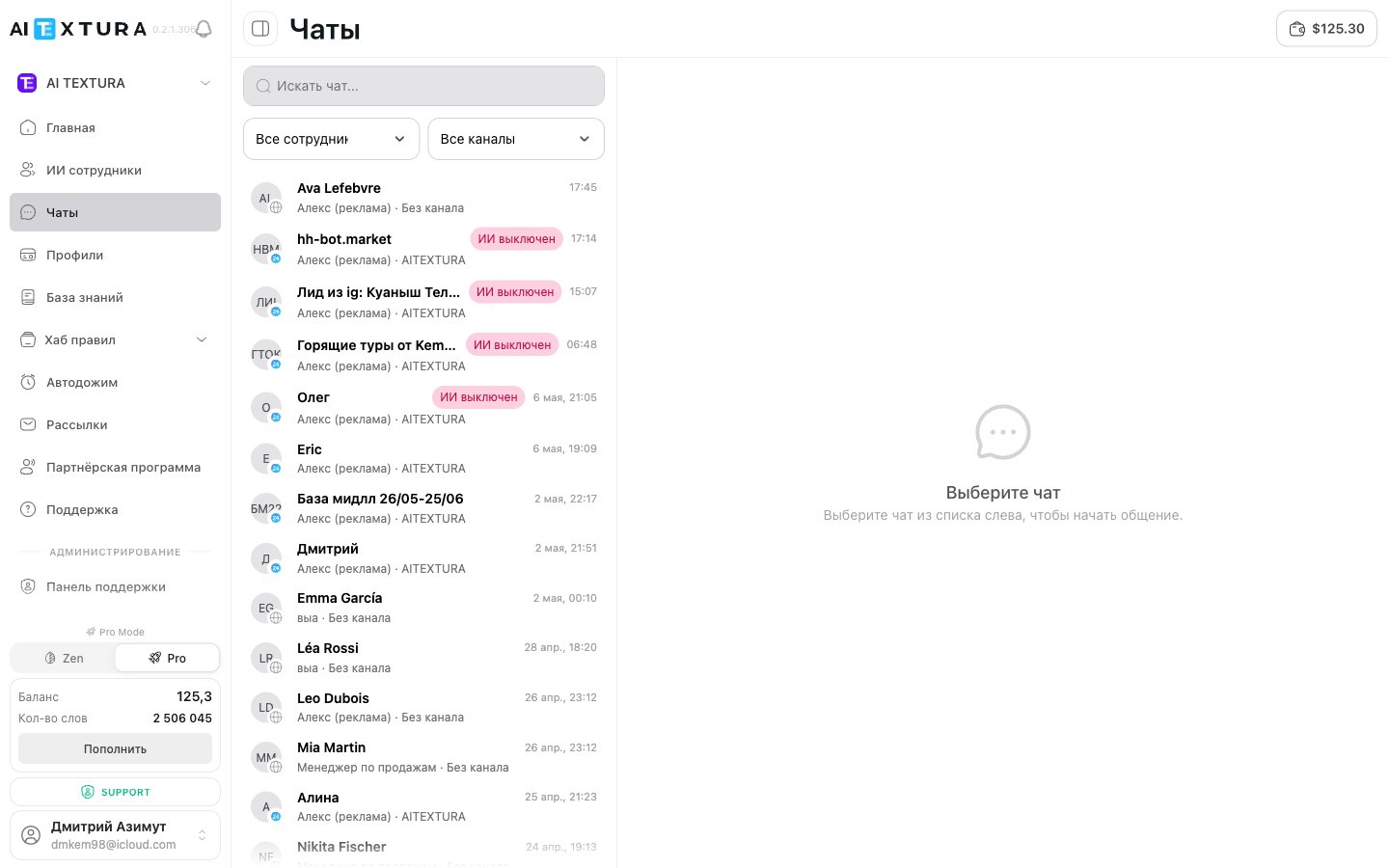Open the Emma García chat
The height and width of the screenshot is (868, 1389).
coord(423,608)
